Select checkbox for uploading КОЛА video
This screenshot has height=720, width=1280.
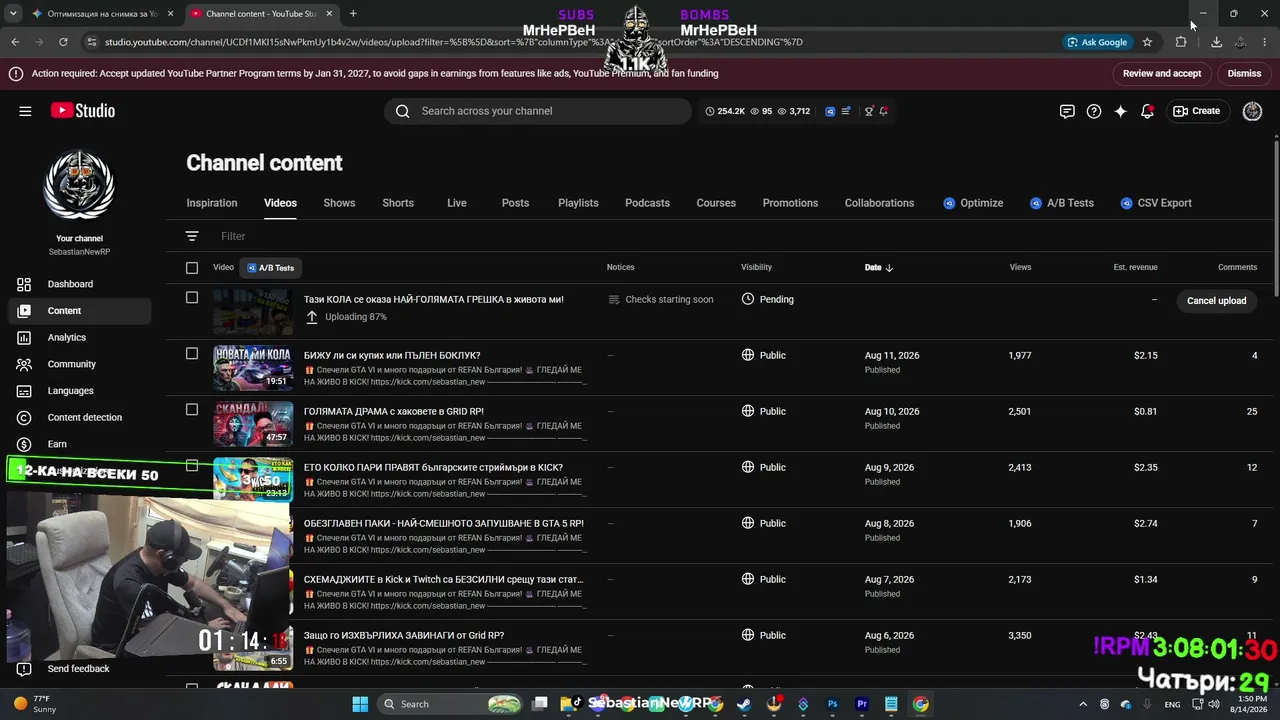[192, 297]
